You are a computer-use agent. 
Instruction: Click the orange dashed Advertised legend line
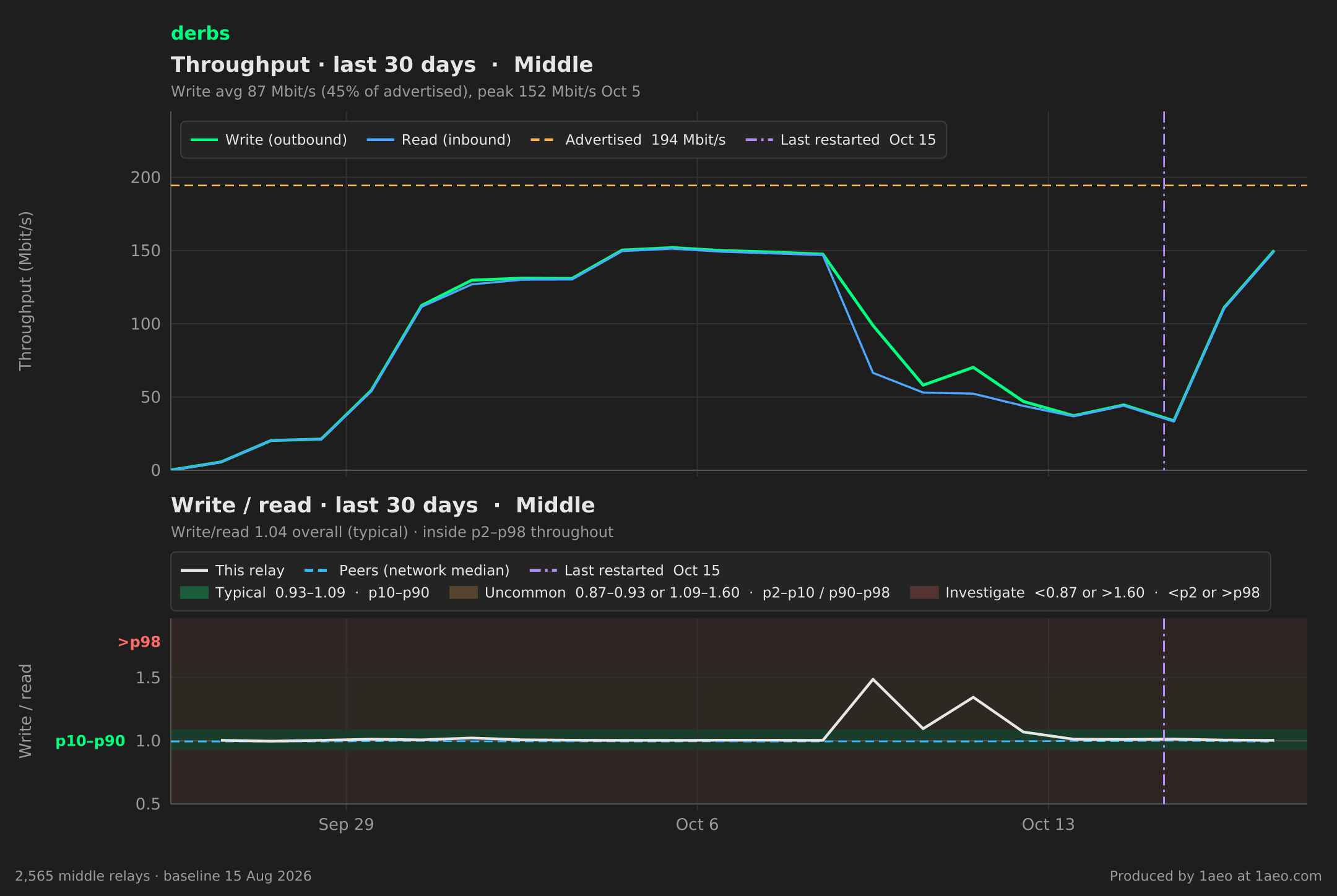click(x=543, y=140)
